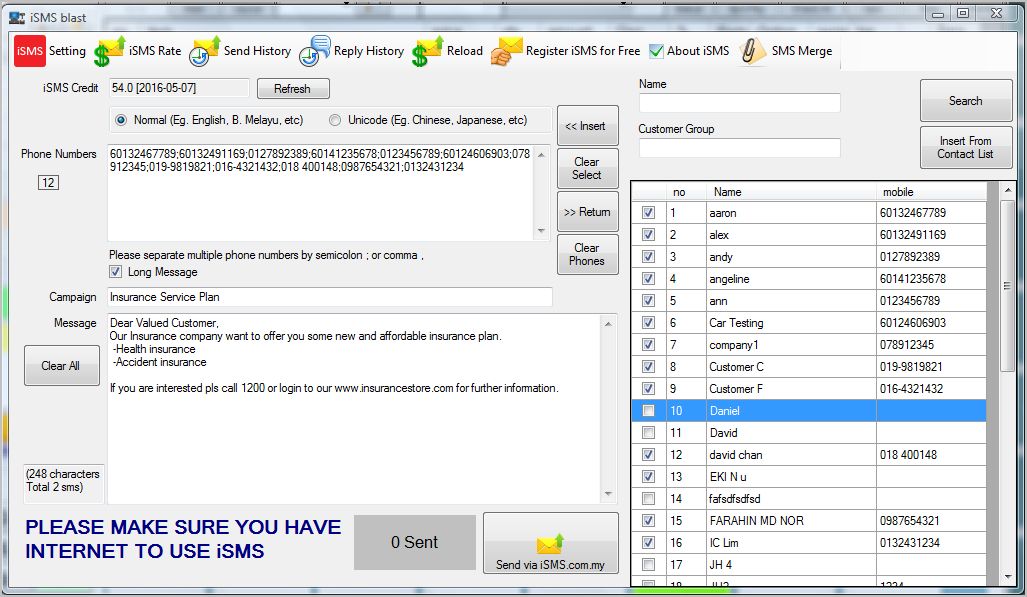
Task: Select the IC Lim name cell
Action: [791, 543]
